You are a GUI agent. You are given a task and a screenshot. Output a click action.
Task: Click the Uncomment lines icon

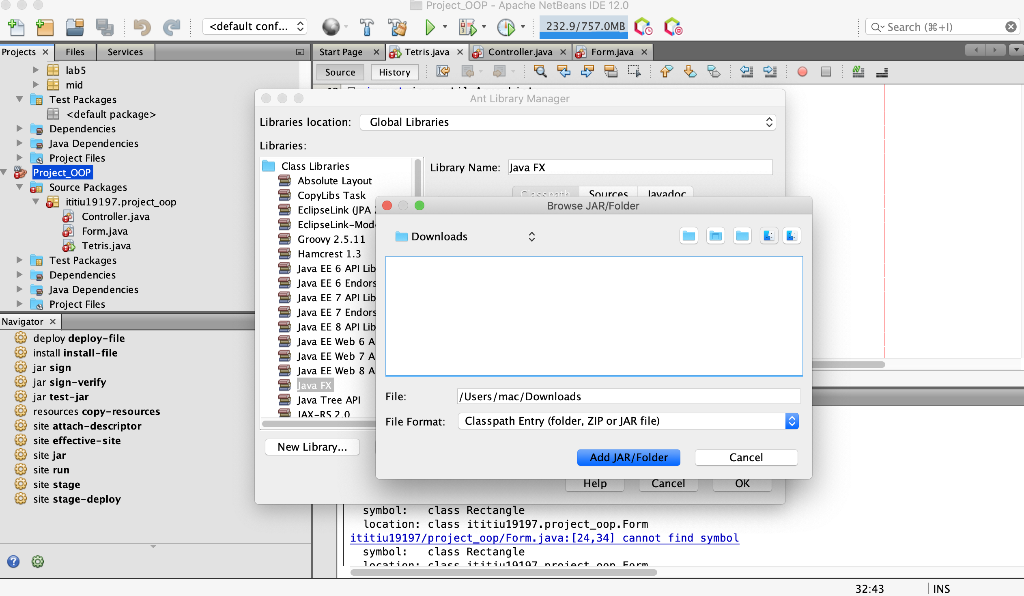point(882,72)
